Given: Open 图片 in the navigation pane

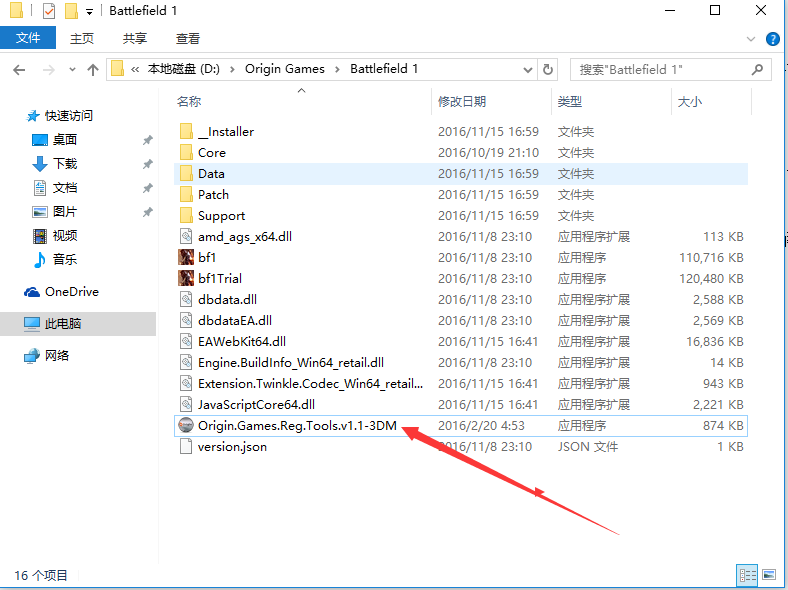Looking at the screenshot, I should (65, 212).
